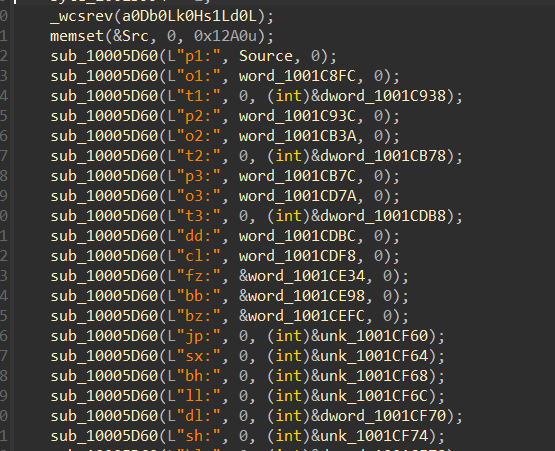Select the L"cl:" string literal
Screen dimensions: 555x451
pos(194,256)
